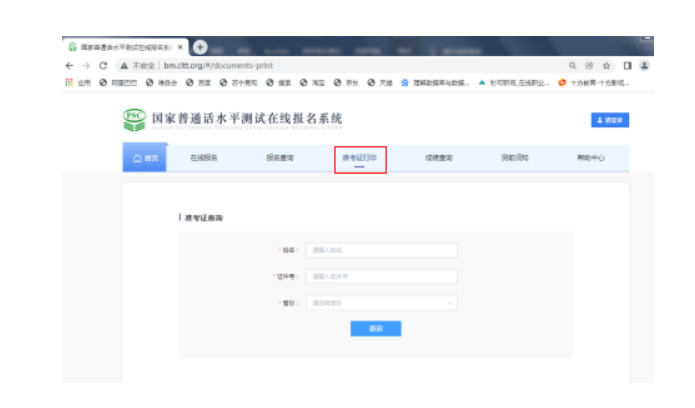Open the 在线报名 navigation tab
This screenshot has width=695, height=408.
[x=204, y=157]
